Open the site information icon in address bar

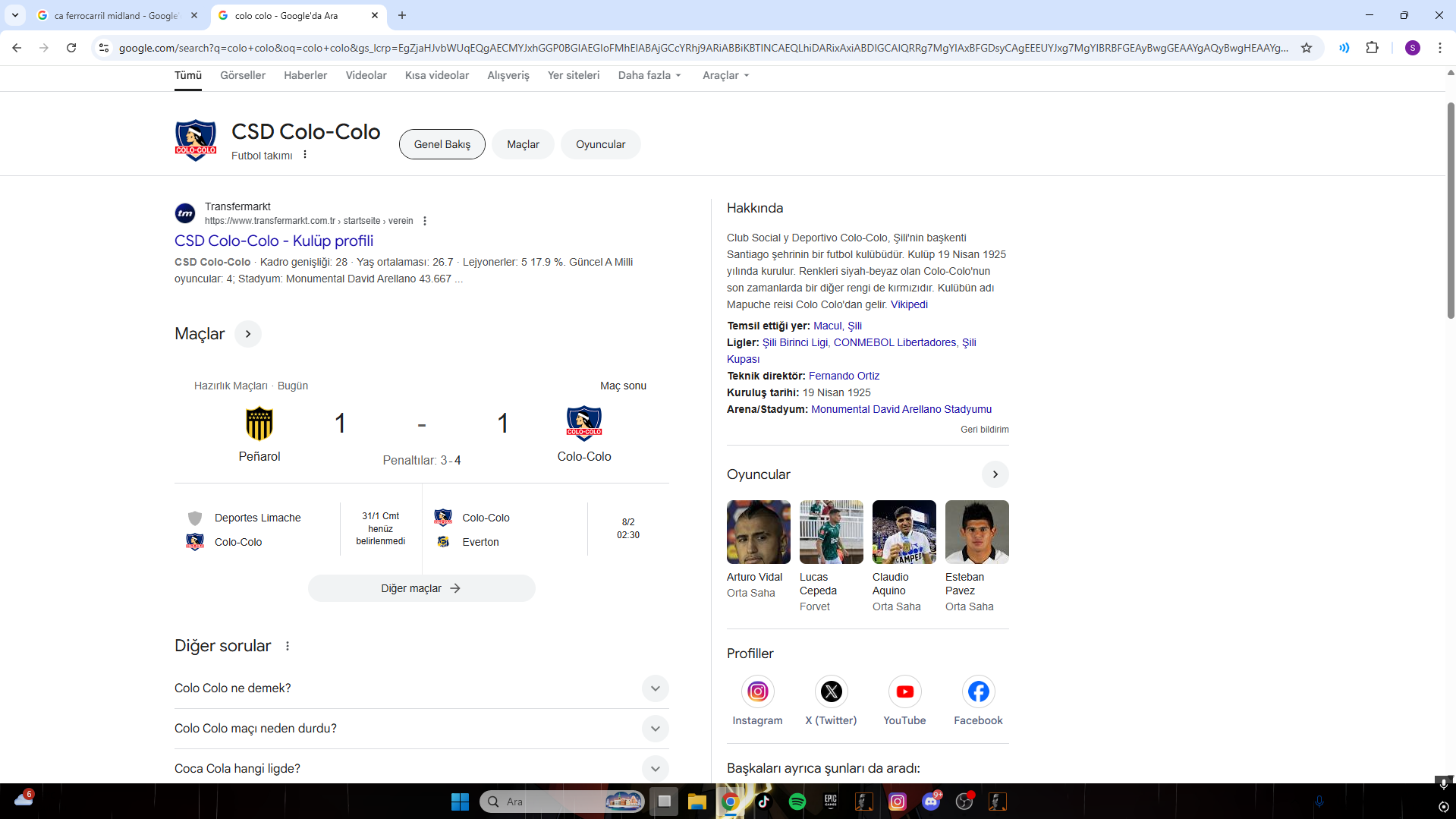tap(104, 48)
